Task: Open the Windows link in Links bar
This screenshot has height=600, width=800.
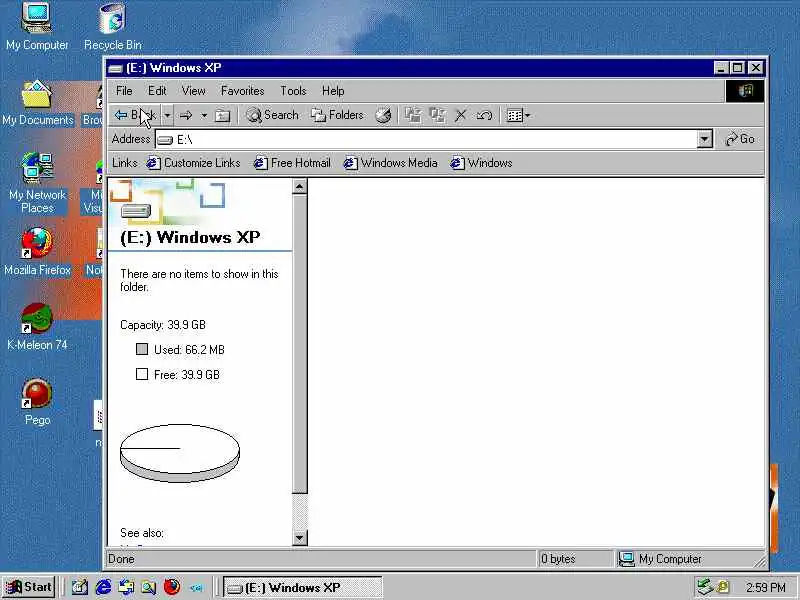Action: coord(481,163)
